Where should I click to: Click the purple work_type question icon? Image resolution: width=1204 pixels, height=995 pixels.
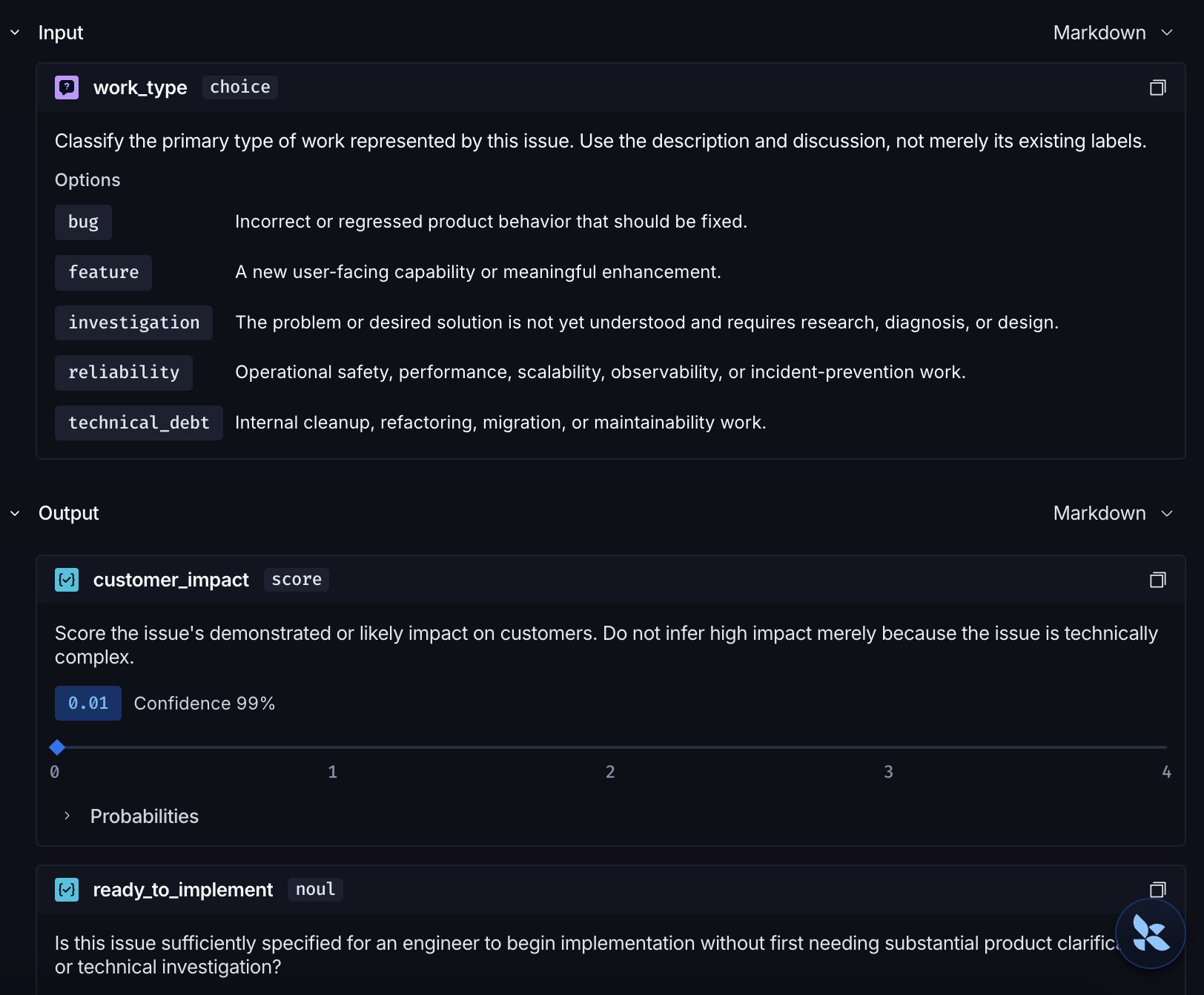coord(67,87)
